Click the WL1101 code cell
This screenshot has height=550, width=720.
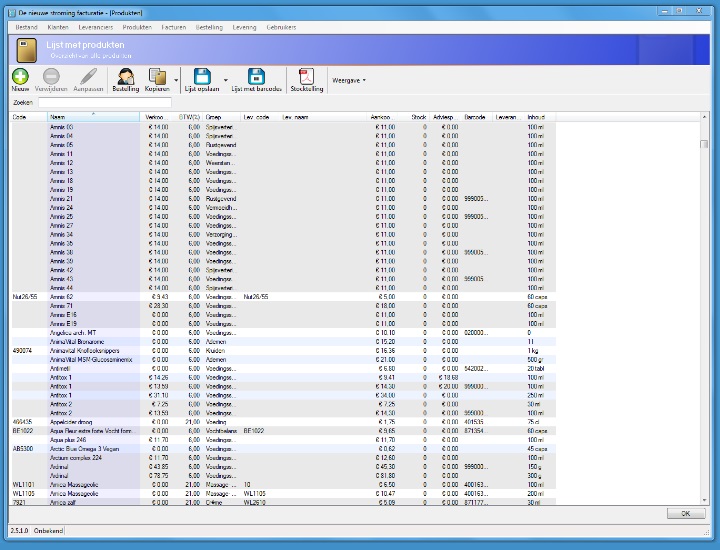pos(23,485)
